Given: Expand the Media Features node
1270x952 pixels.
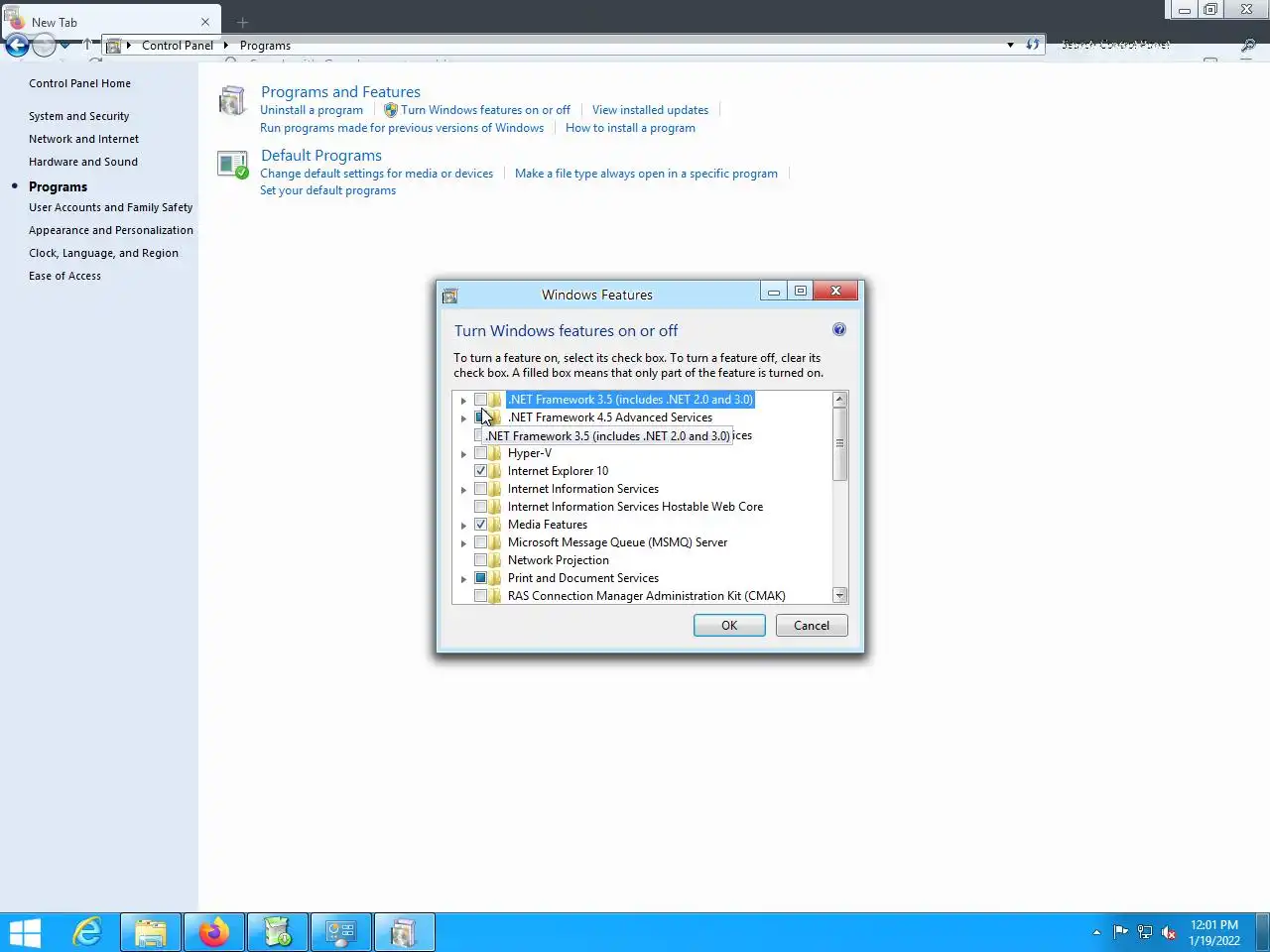Looking at the screenshot, I should click(463, 526).
